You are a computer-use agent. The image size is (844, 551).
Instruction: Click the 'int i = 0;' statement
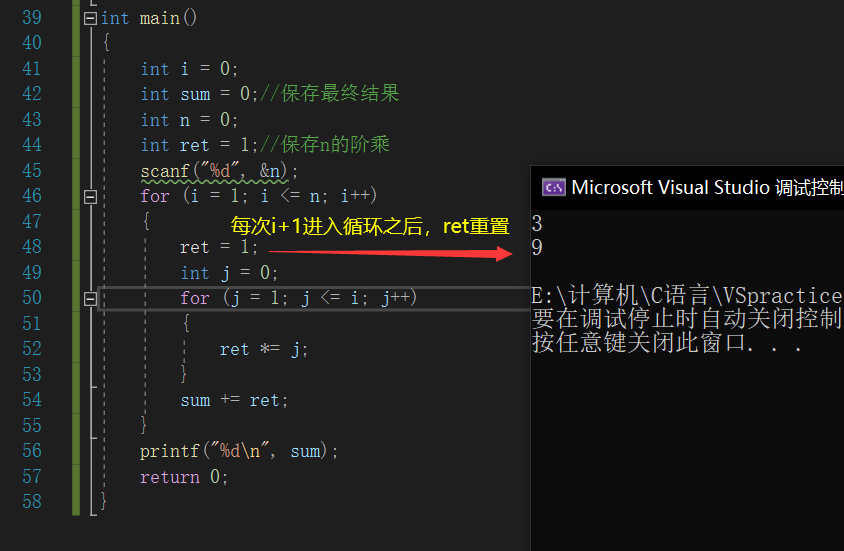189,69
